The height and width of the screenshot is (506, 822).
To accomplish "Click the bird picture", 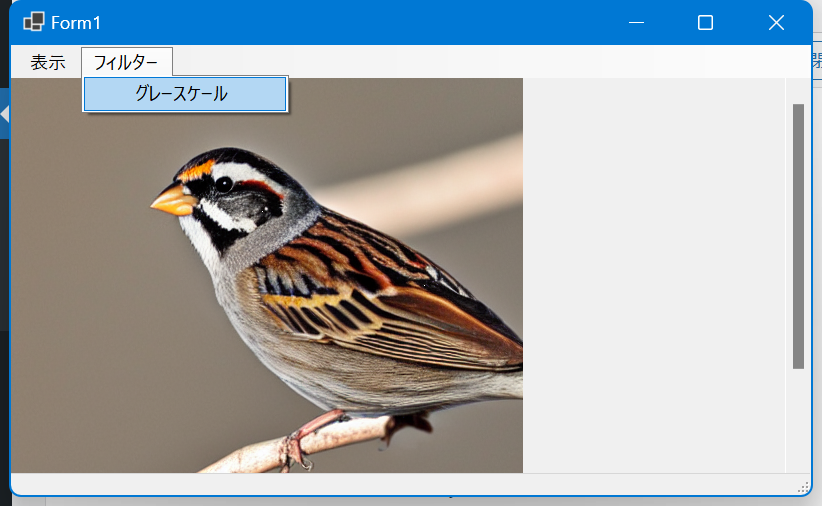I will pyautogui.click(x=267, y=275).
